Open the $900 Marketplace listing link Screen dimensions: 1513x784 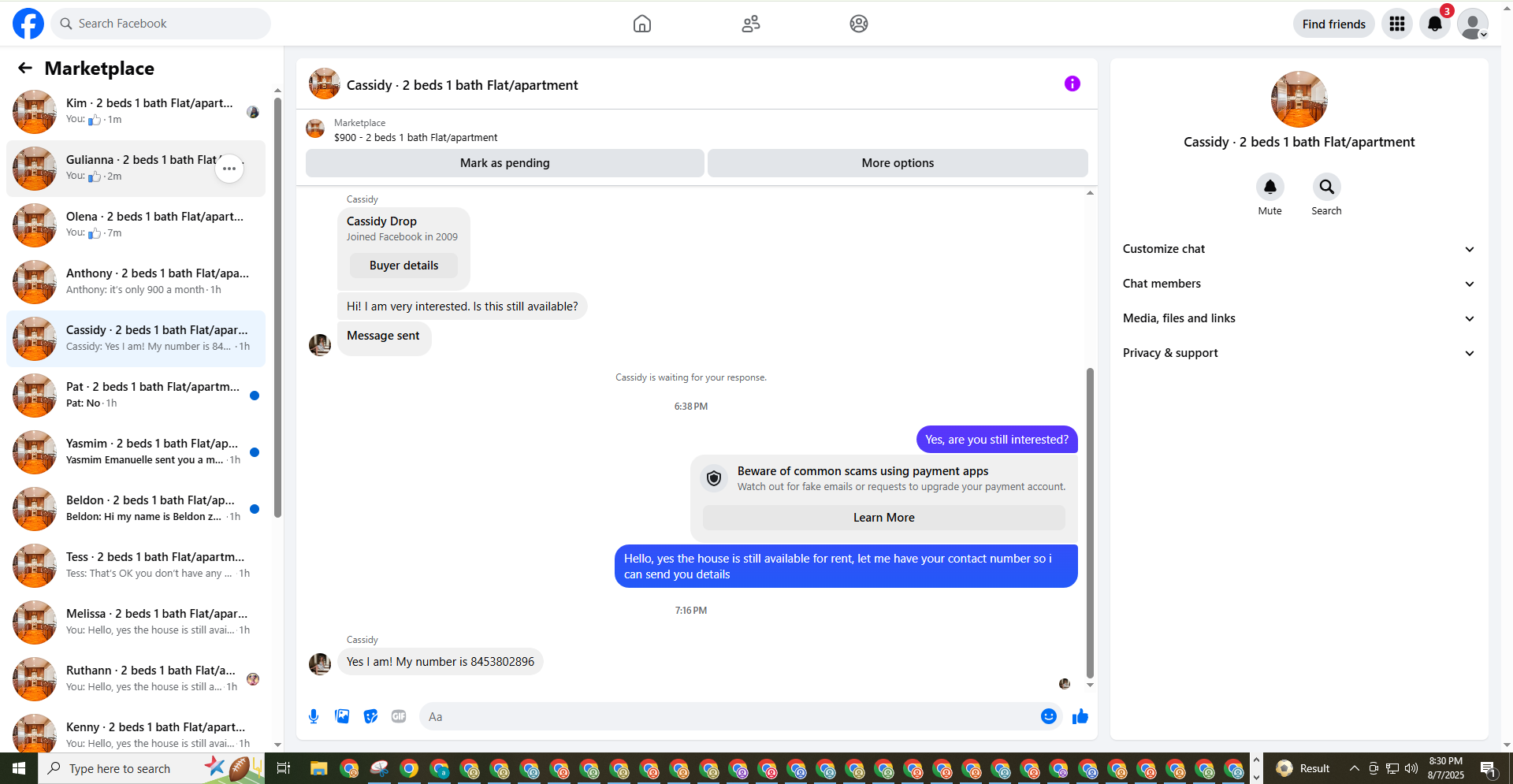(x=415, y=137)
